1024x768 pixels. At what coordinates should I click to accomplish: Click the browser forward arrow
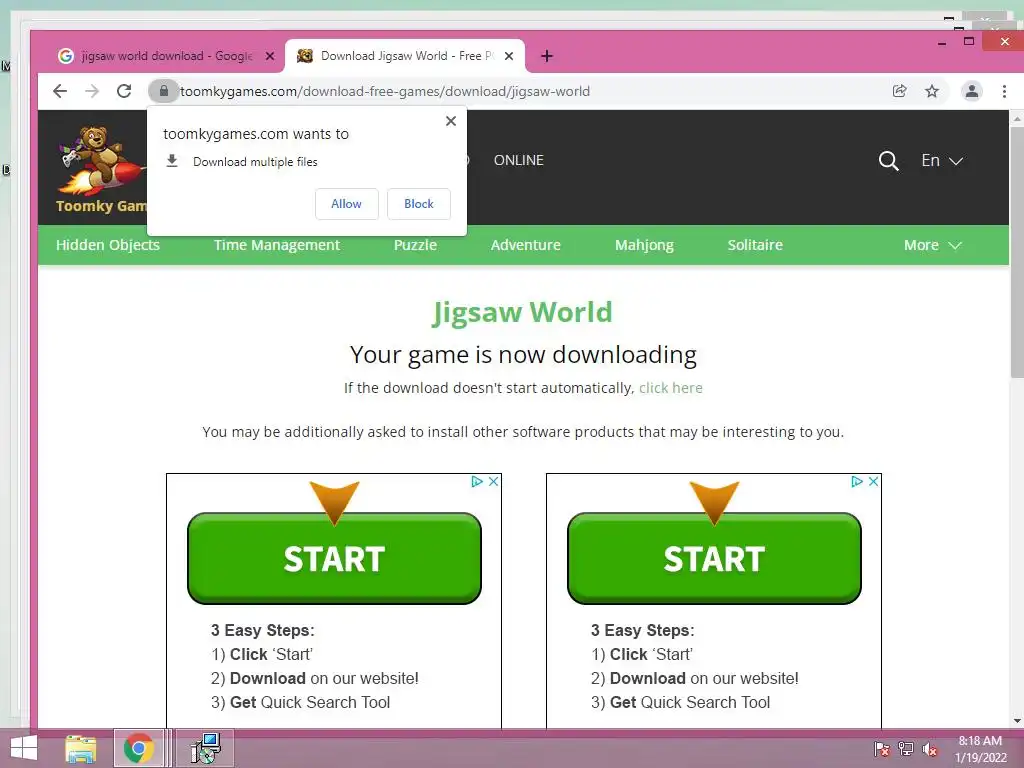pyautogui.click(x=92, y=91)
